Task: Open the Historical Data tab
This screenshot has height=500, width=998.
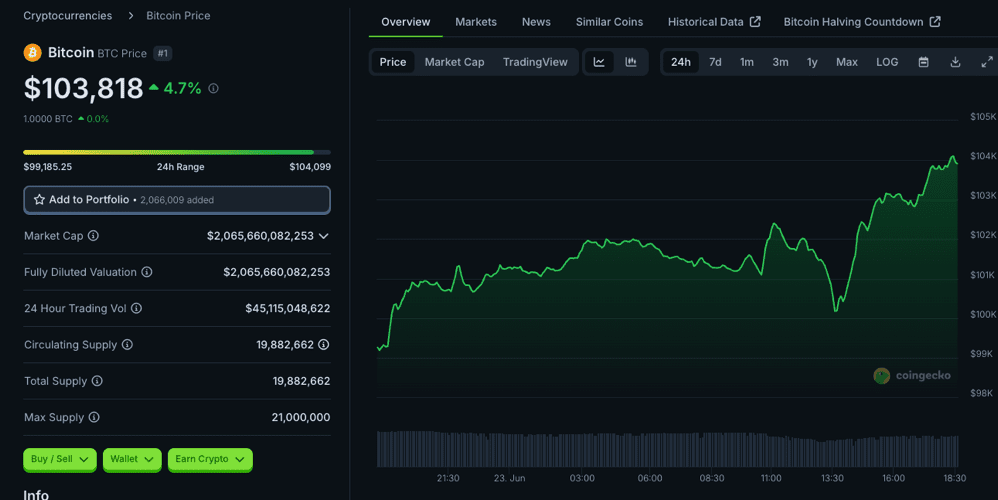Action: click(714, 22)
